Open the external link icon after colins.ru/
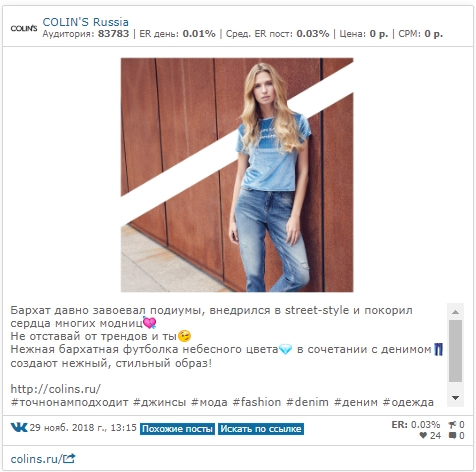The width and height of the screenshot is (476, 472). pyautogui.click(x=69, y=459)
